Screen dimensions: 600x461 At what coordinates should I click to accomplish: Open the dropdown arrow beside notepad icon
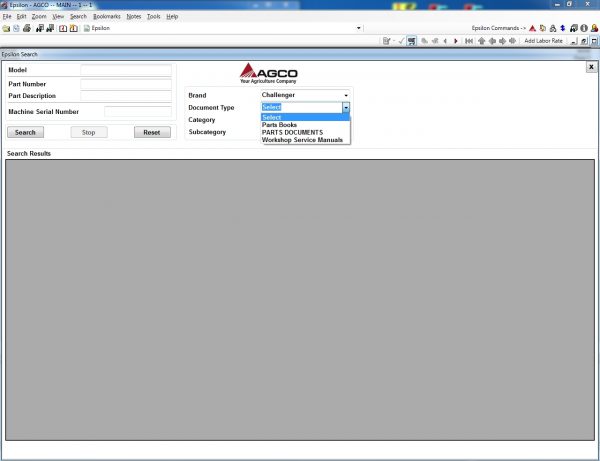(394, 41)
